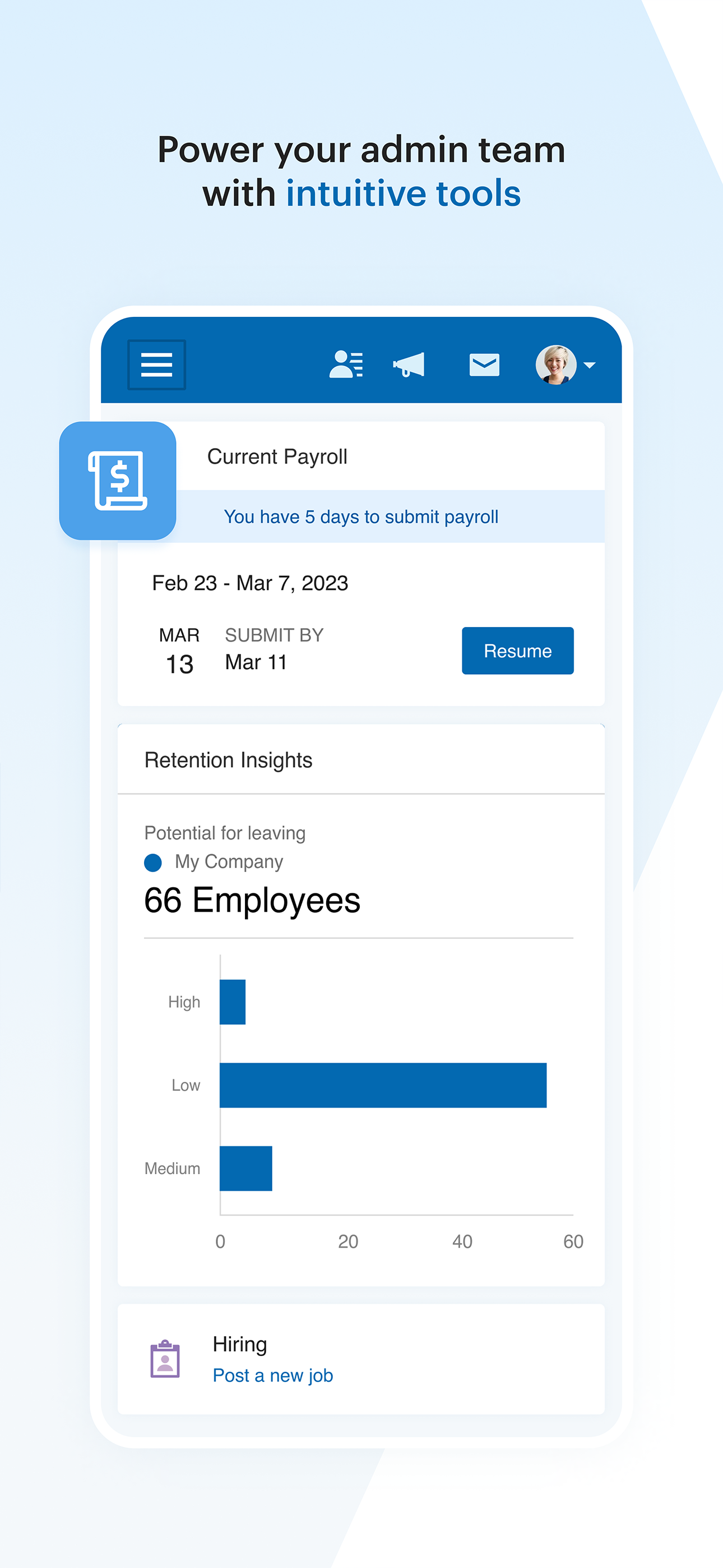Select the Retention Insights header

click(228, 760)
